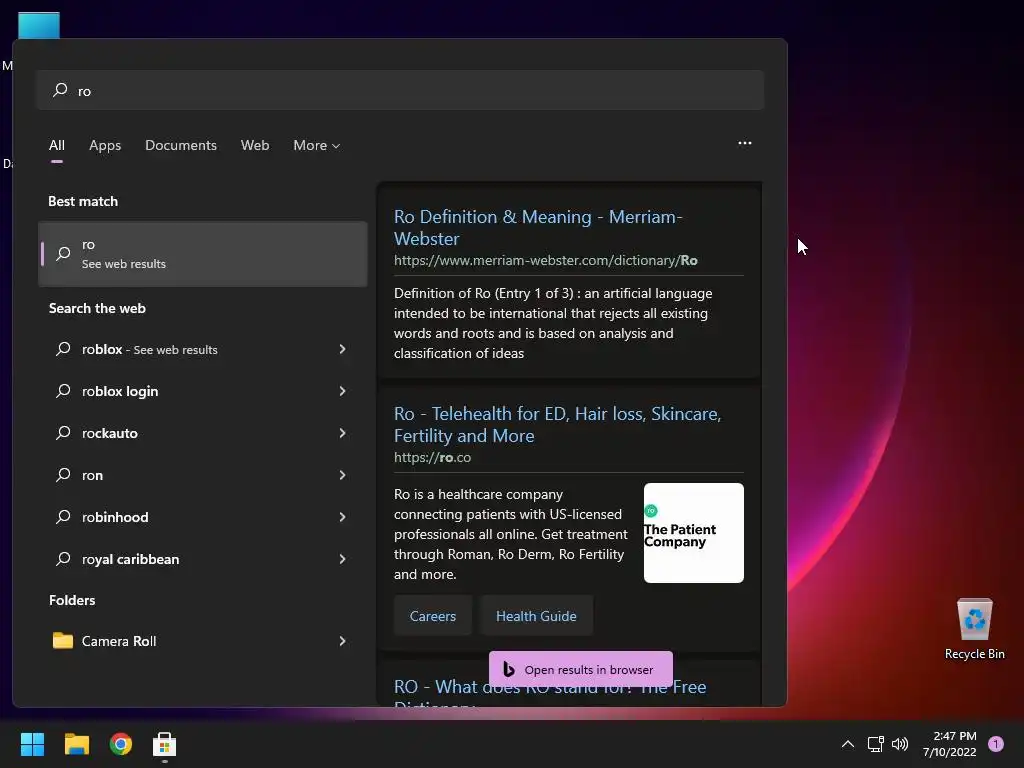Viewport: 1024px width, 768px height.
Task: Click the magnifier icon beside rockauto
Action: (x=63, y=433)
